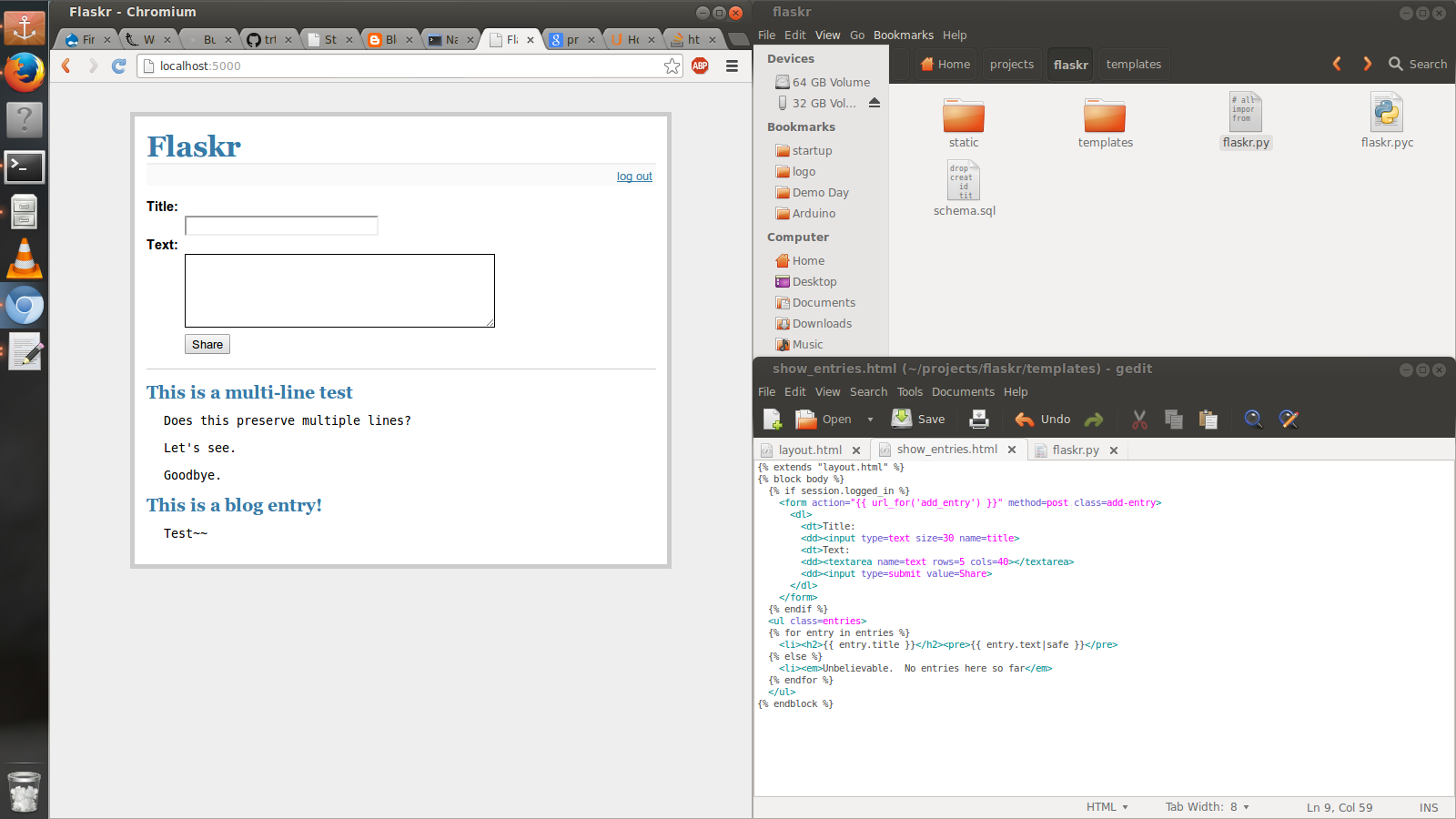Image resolution: width=1456 pixels, height=819 pixels.
Task: Open the dropdown next to gedit's Open button
Action: click(869, 420)
